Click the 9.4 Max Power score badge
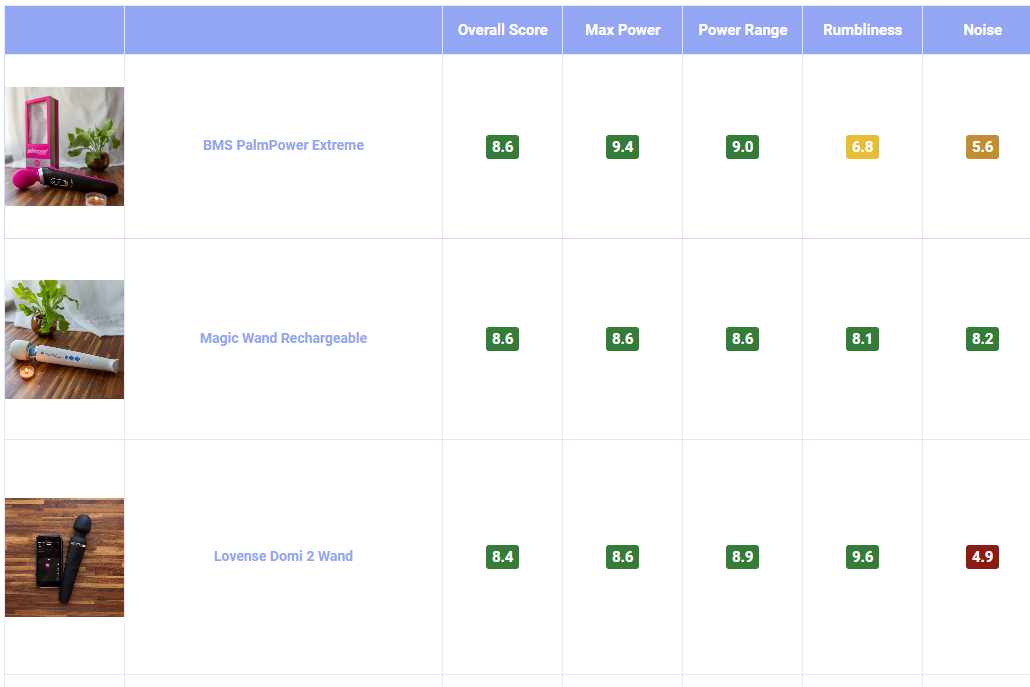This screenshot has width=1030, height=687. point(622,147)
